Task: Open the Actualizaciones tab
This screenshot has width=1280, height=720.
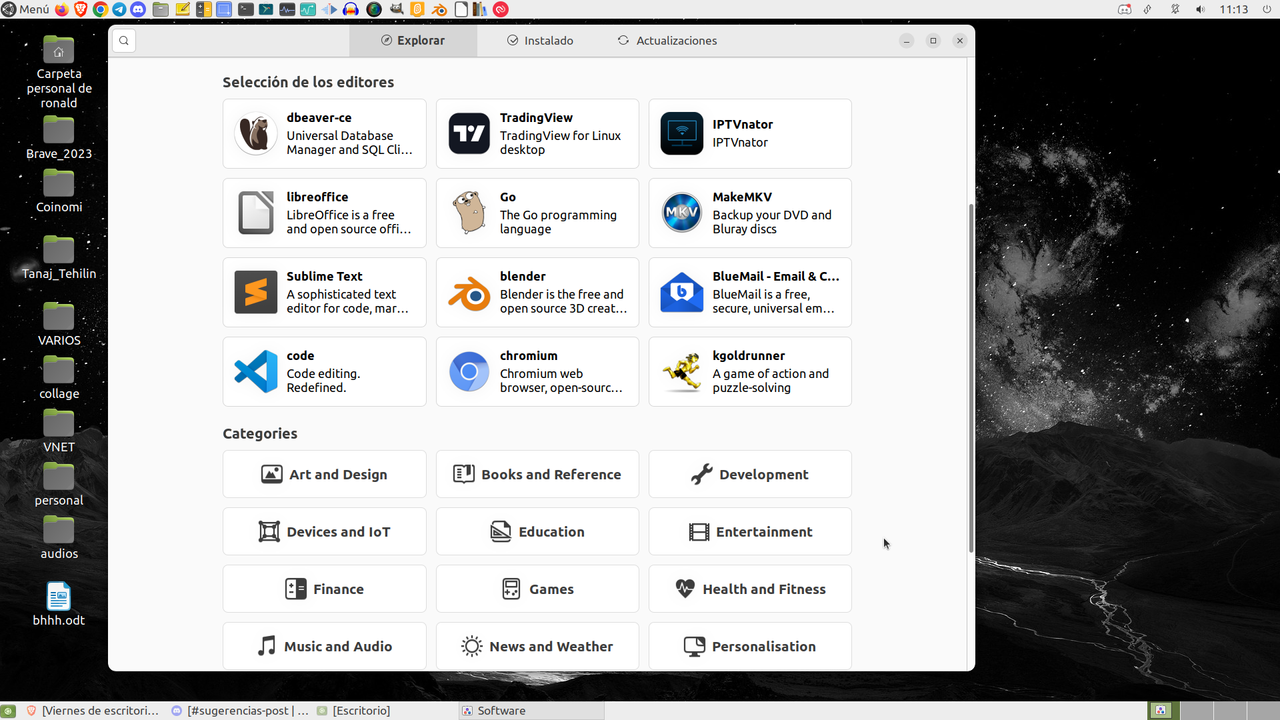Action: point(667,41)
